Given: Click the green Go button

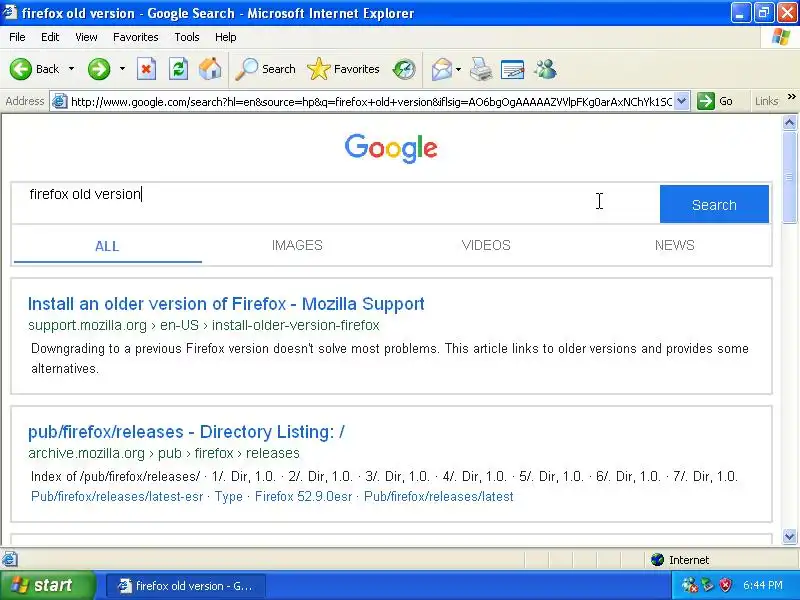Looking at the screenshot, I should 715,101.
